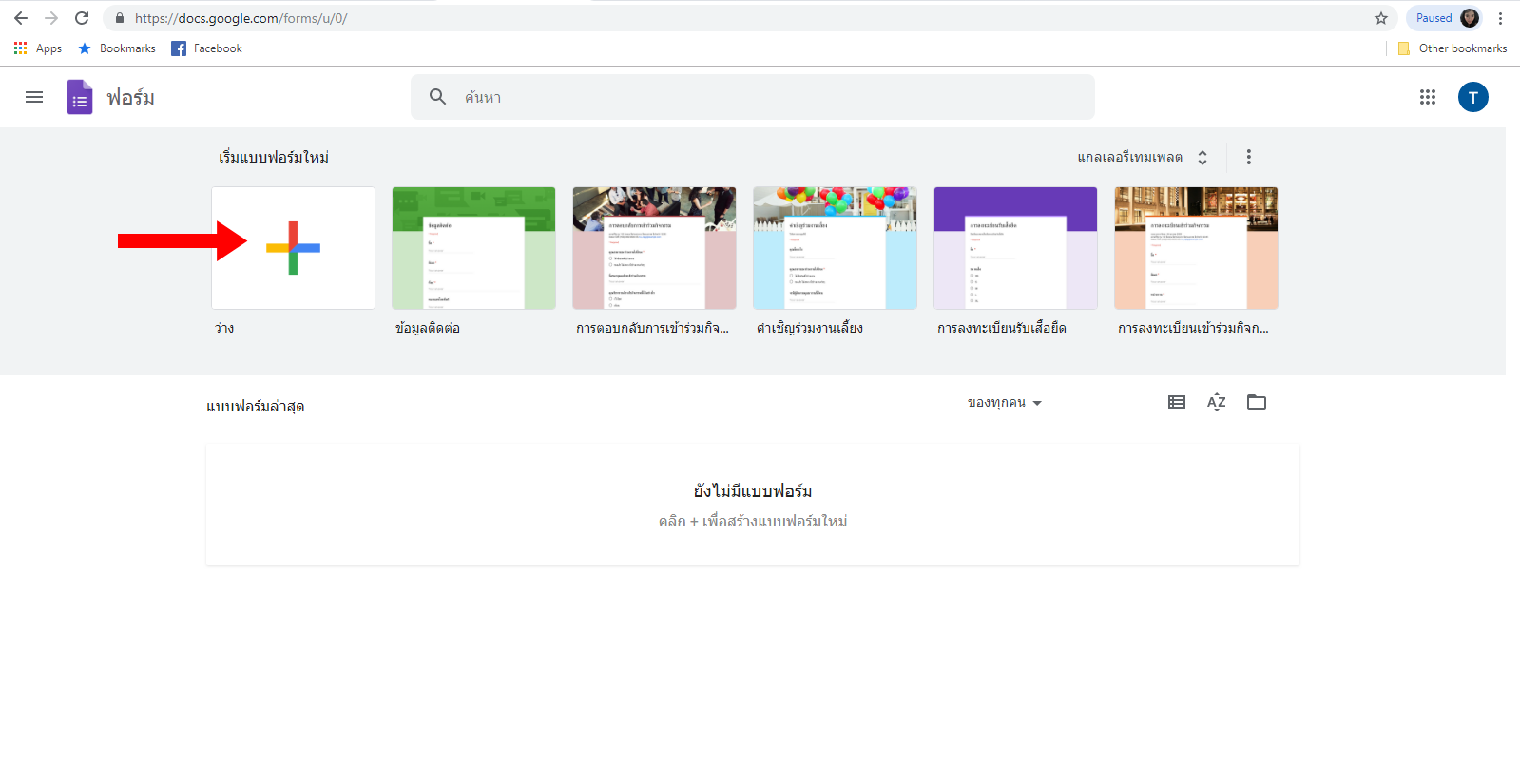Click the search magnifier icon

click(x=437, y=97)
